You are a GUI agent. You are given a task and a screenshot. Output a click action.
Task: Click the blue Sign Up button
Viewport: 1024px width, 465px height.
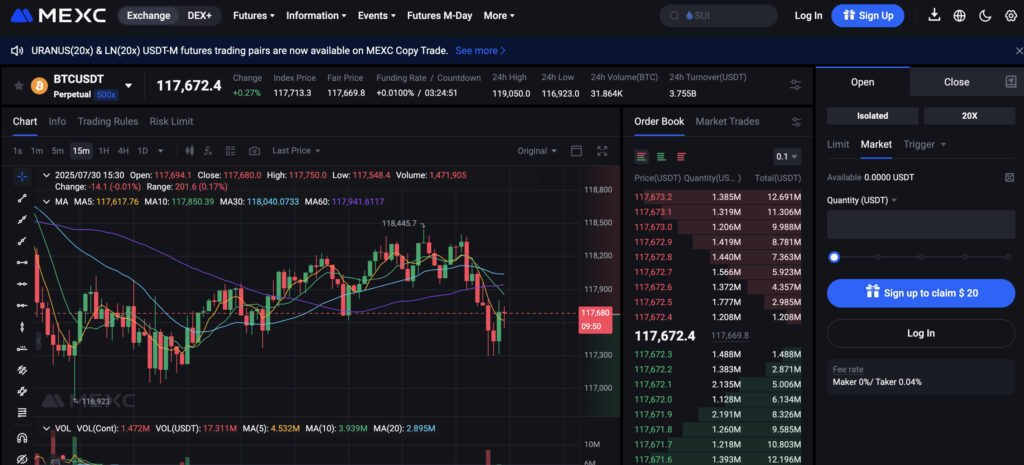(867, 16)
